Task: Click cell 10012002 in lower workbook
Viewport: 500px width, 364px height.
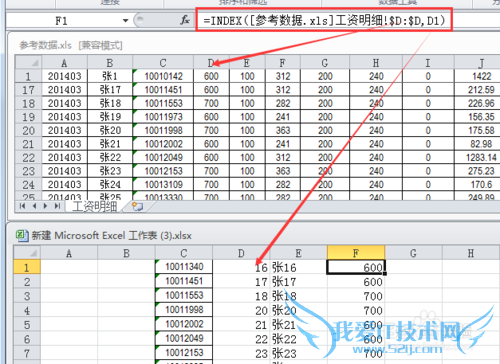Action: pos(184,324)
